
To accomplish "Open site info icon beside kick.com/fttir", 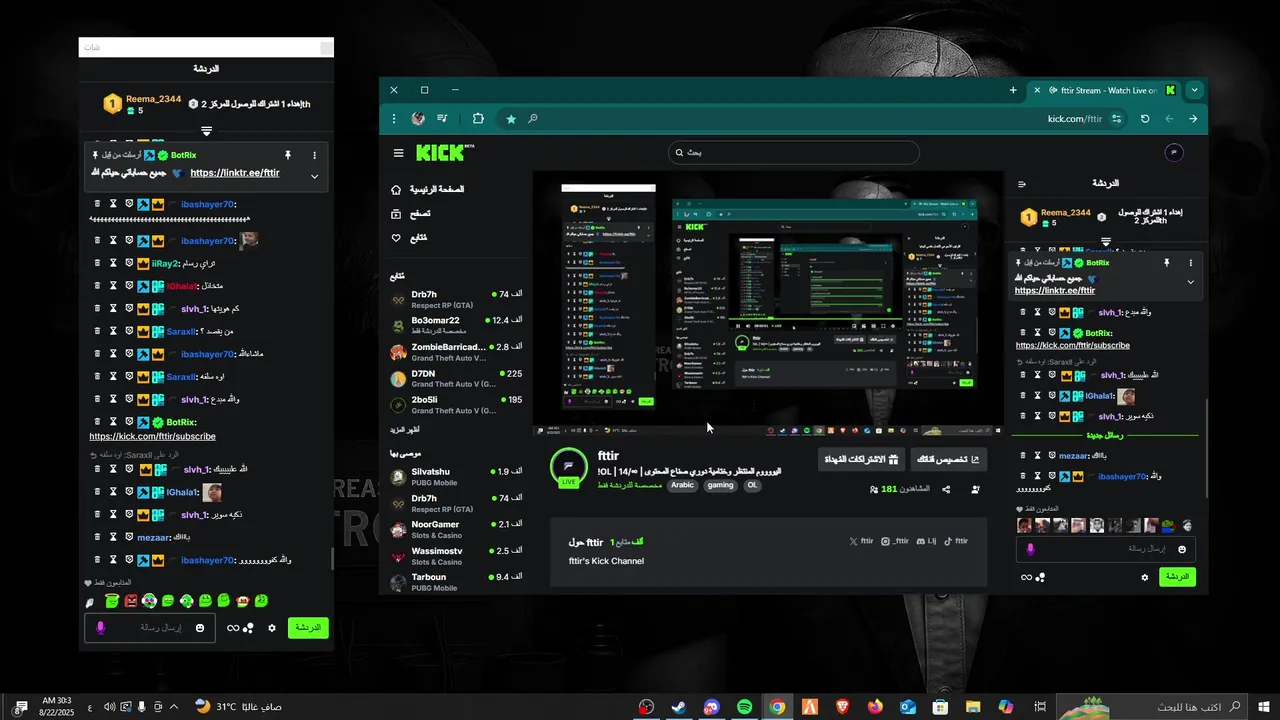I will (1117, 118).
